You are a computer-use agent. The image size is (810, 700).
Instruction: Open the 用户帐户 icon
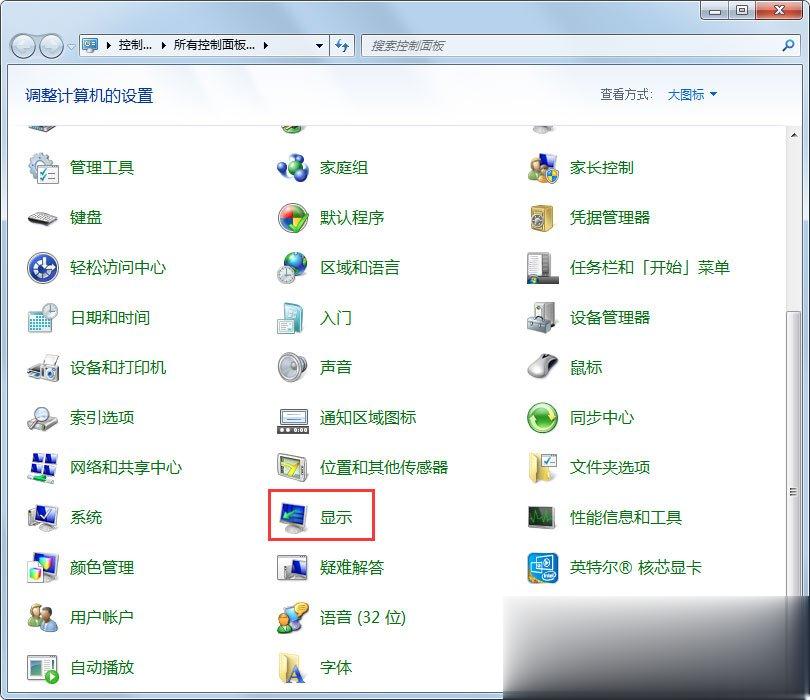43,617
